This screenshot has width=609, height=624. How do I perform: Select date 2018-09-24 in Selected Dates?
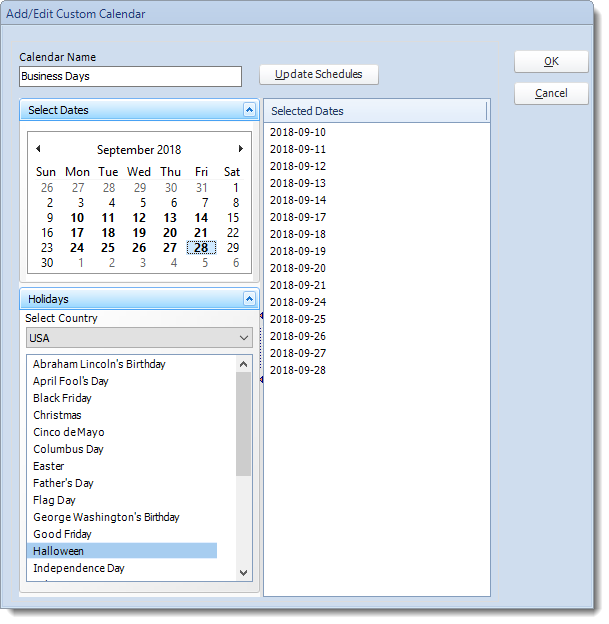298,303
